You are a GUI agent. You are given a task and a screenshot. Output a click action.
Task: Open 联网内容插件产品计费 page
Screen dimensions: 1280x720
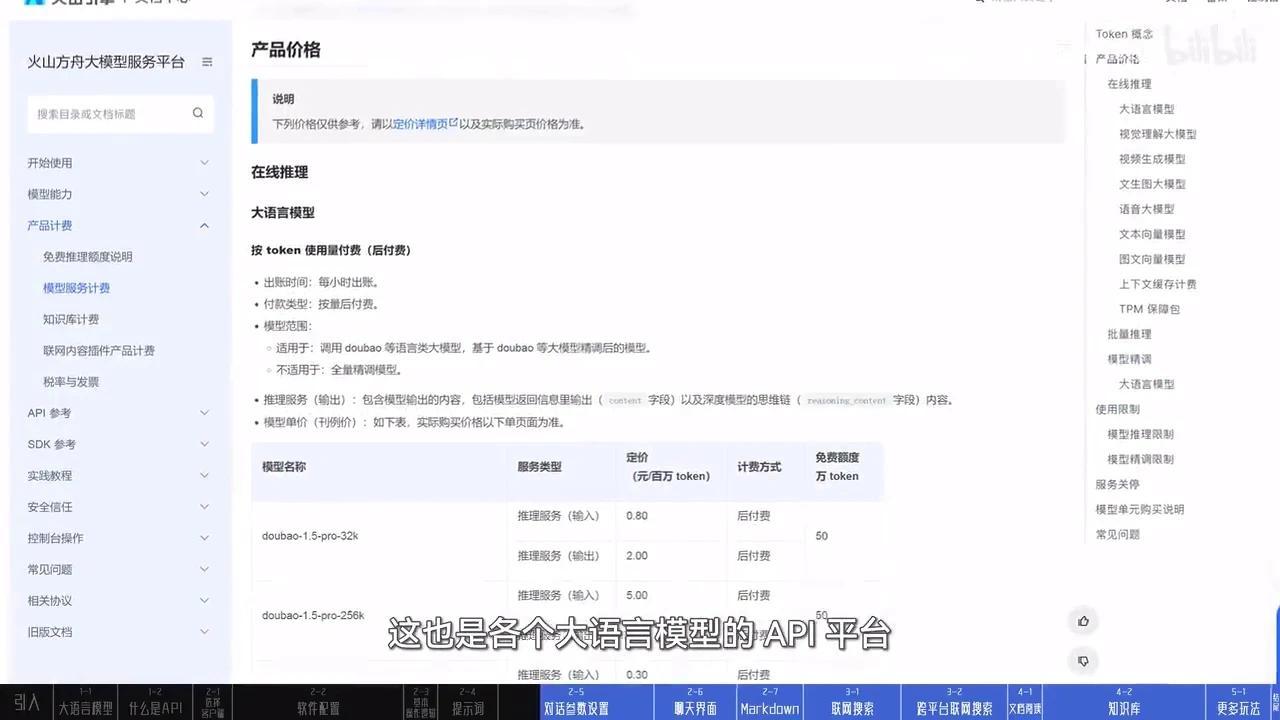pos(99,351)
